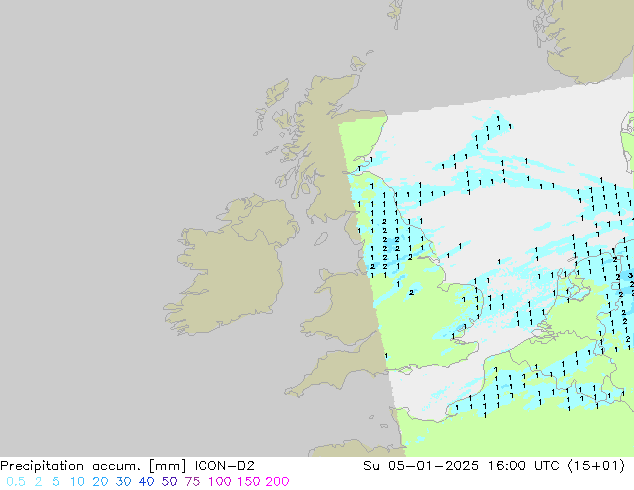This screenshot has height=490, width=634.
Task: Click the 40 mm legend value
Action: coord(146,482)
